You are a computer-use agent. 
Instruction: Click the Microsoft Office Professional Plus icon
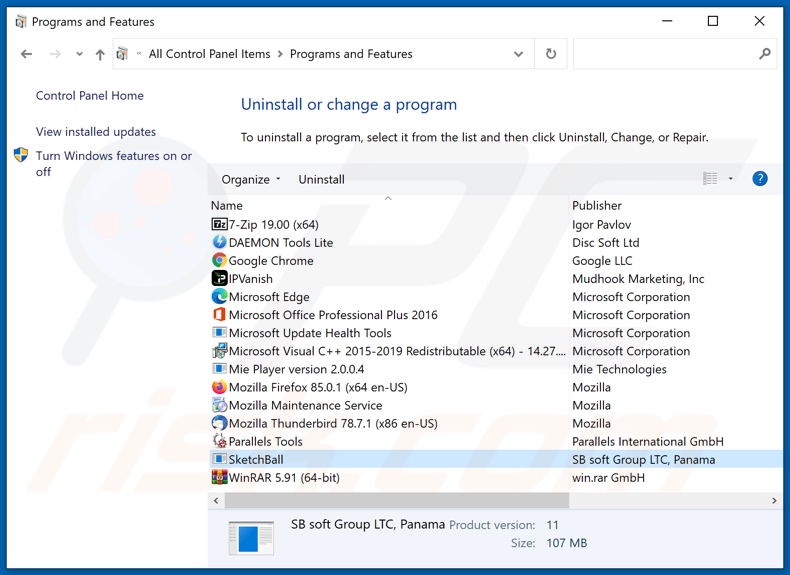click(x=219, y=315)
